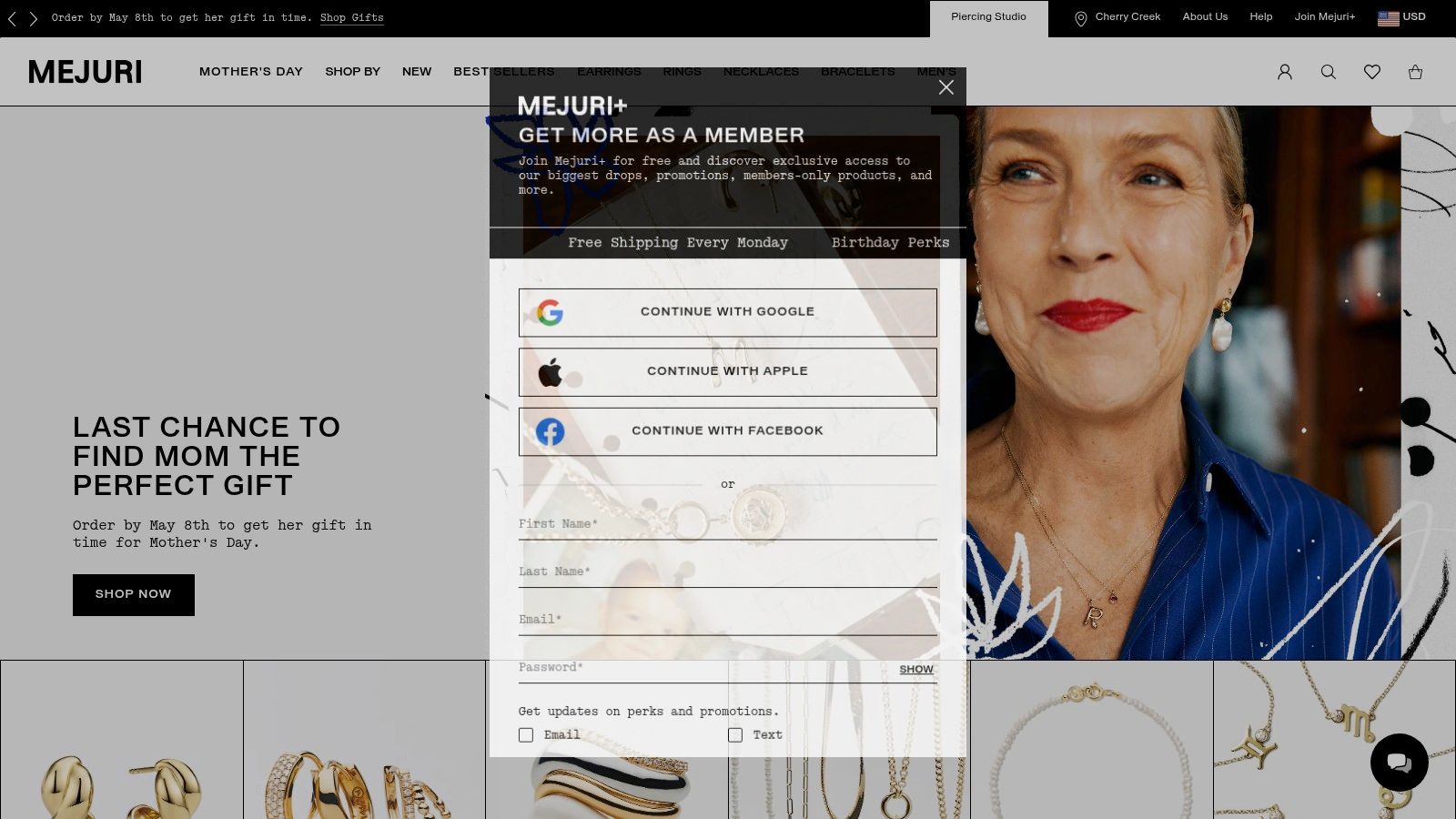Go to previous announcement with left arrow
Screen dimensions: 1456x819
coord(12,18)
